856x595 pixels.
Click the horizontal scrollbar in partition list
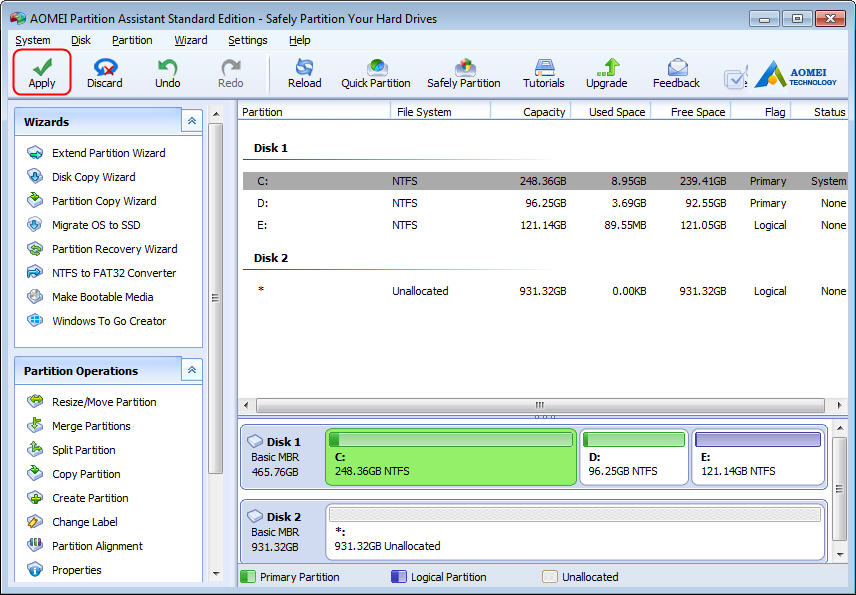click(540, 405)
